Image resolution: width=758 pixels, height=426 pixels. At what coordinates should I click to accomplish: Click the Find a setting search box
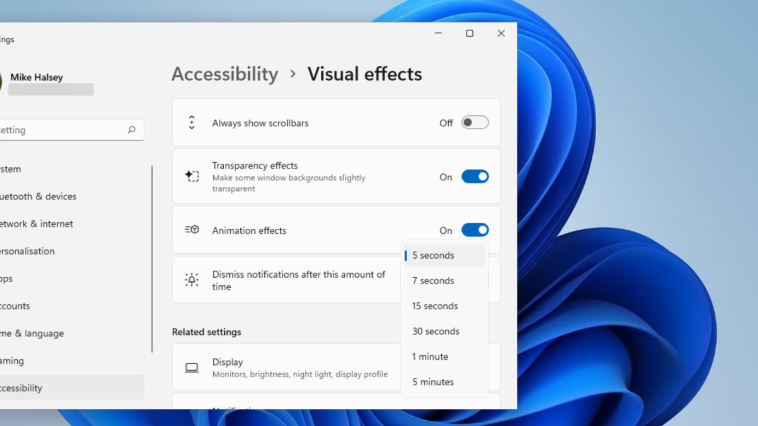(72, 130)
